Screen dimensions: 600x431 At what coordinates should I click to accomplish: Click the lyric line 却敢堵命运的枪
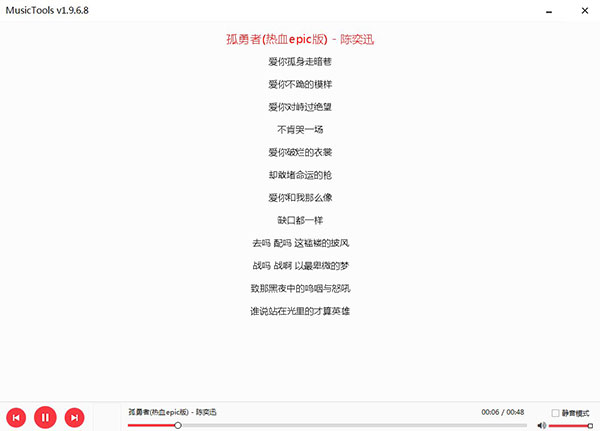click(300, 175)
